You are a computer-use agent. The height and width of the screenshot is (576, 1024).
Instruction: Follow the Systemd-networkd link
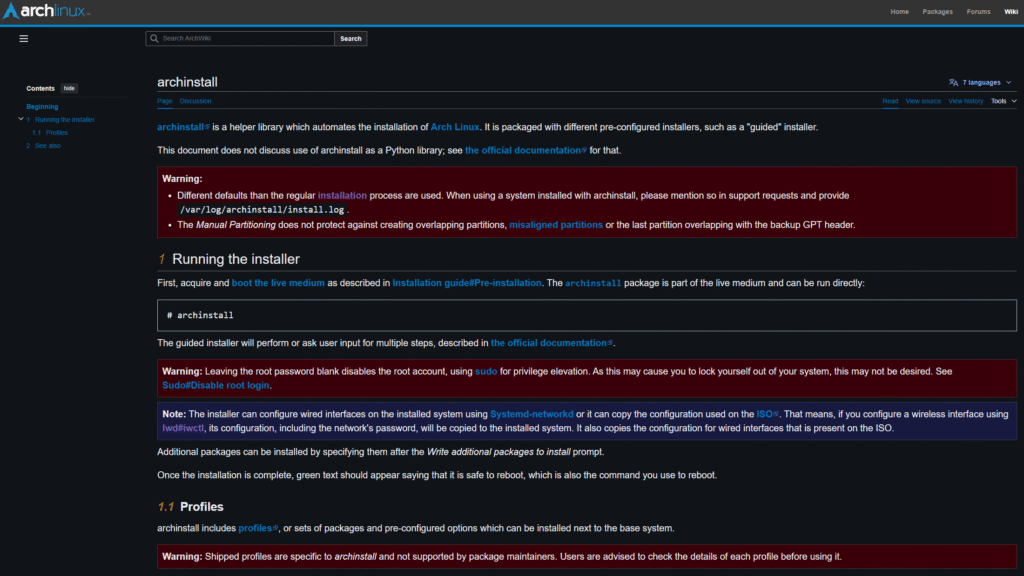point(531,413)
